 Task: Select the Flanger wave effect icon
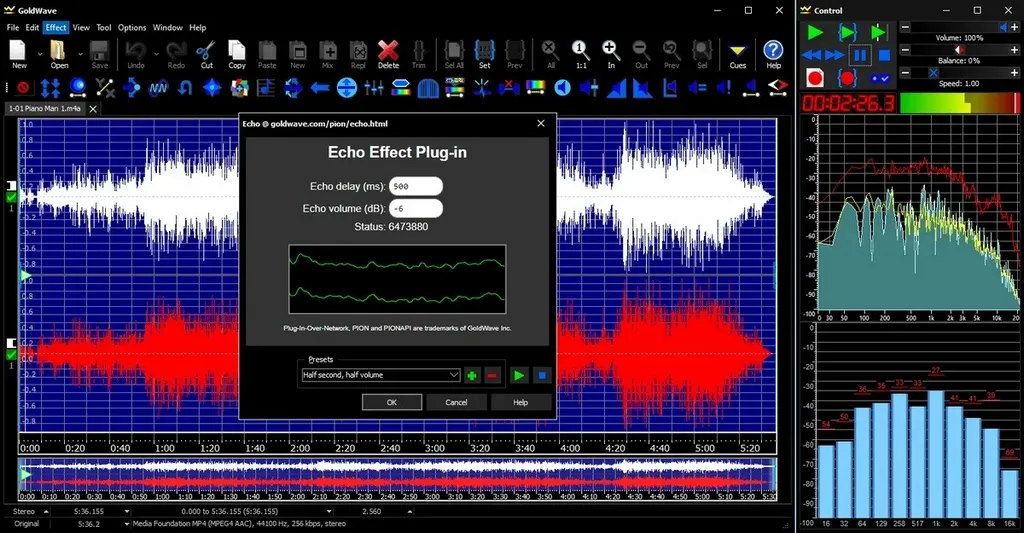158,87
